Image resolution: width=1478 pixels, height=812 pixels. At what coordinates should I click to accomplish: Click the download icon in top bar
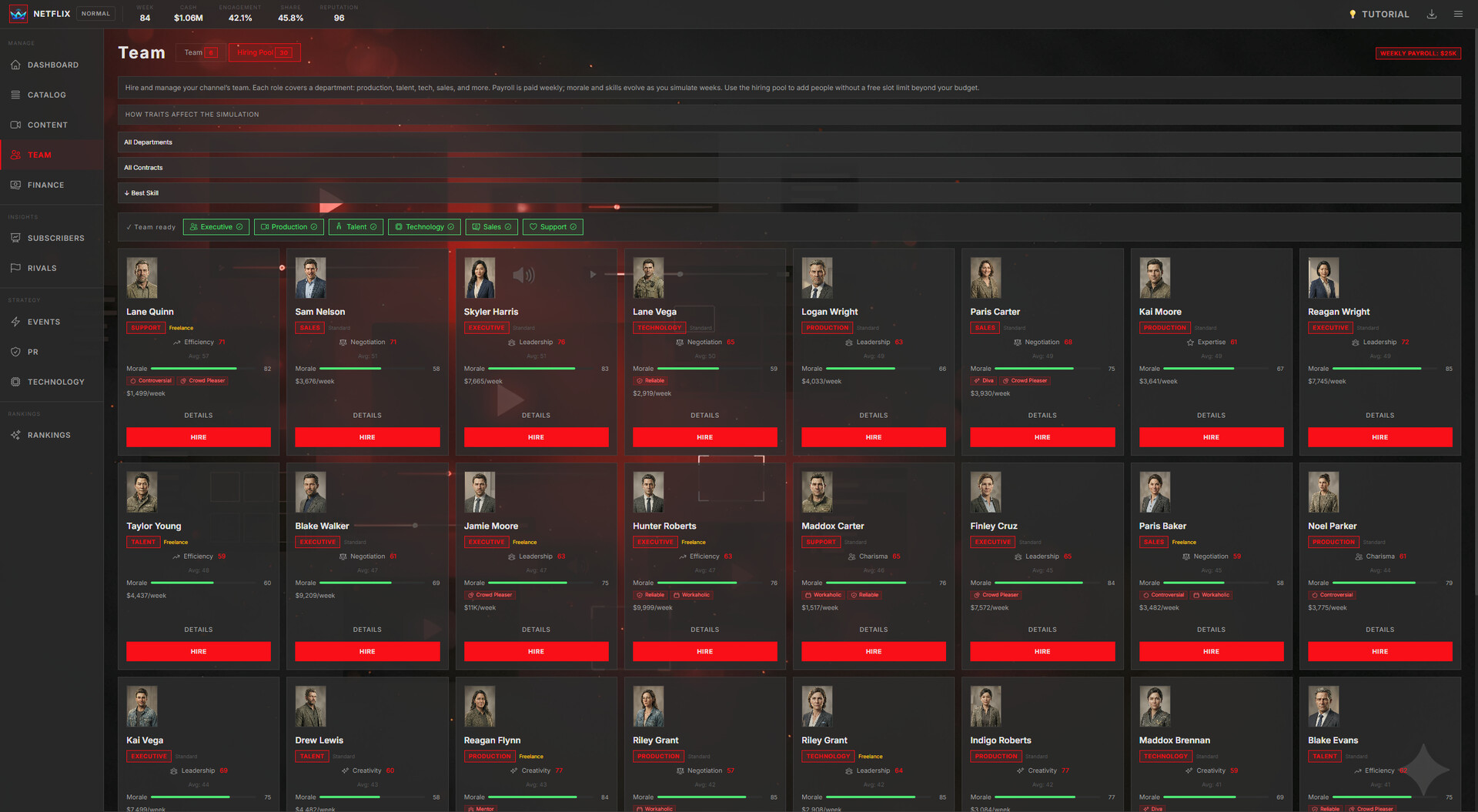coord(1431,14)
